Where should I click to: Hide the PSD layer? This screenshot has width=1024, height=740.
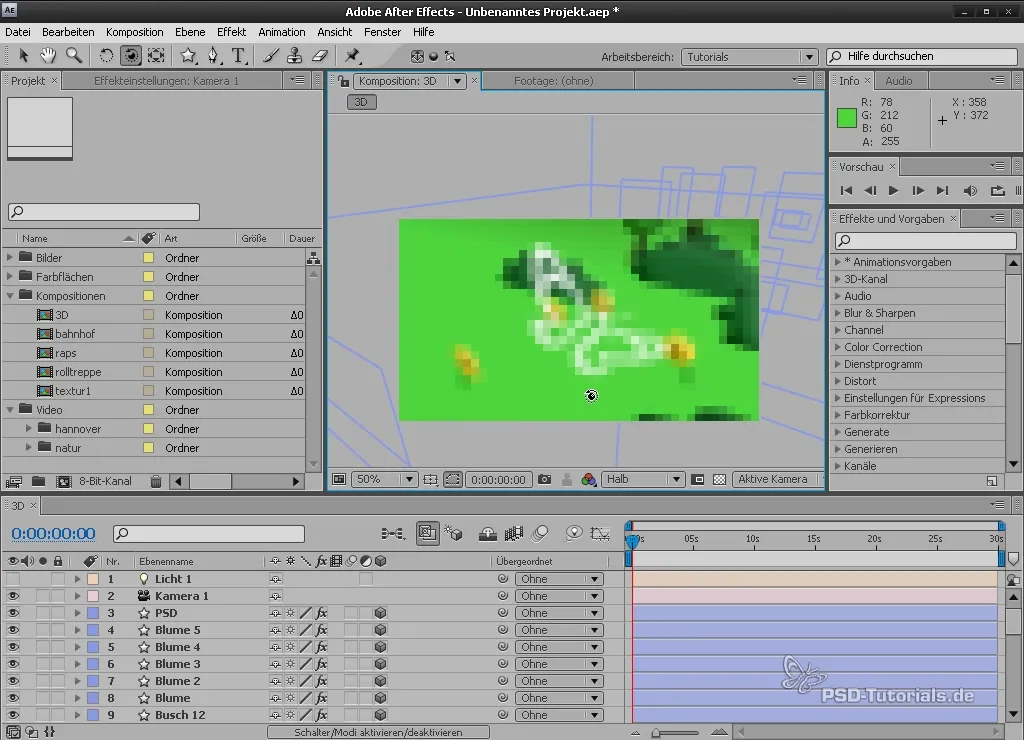[x=12, y=613]
